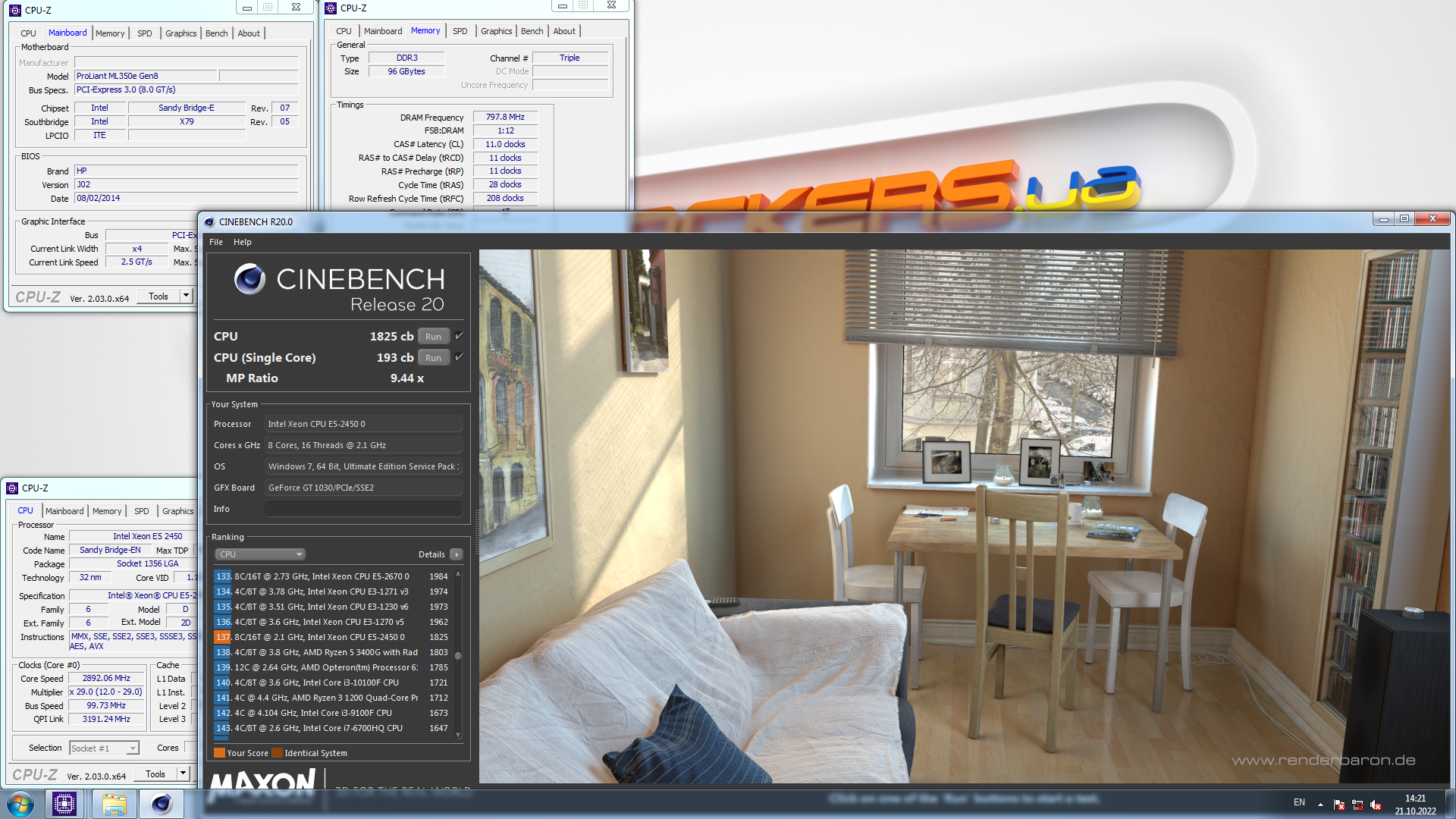Open the Windows Start orb
1456x819 pixels.
coord(20,804)
